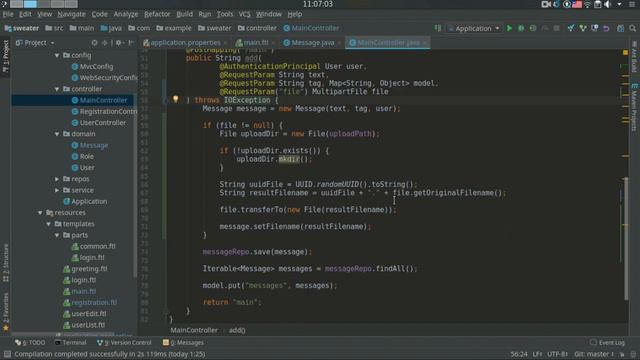Expand the service folder
Viewport: 640px width, 360px height.
coord(57,190)
